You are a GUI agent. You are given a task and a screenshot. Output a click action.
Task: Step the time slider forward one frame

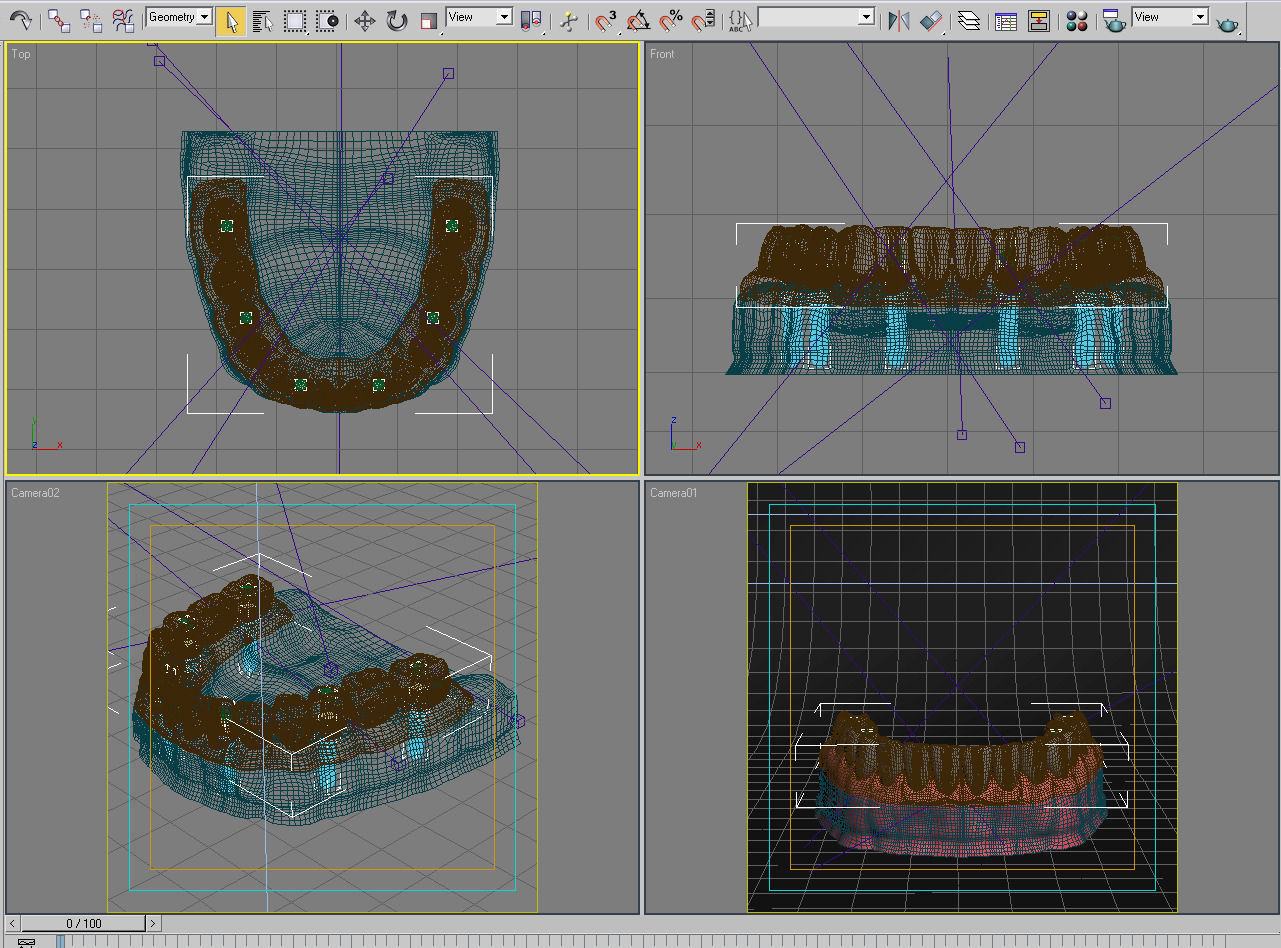[153, 923]
